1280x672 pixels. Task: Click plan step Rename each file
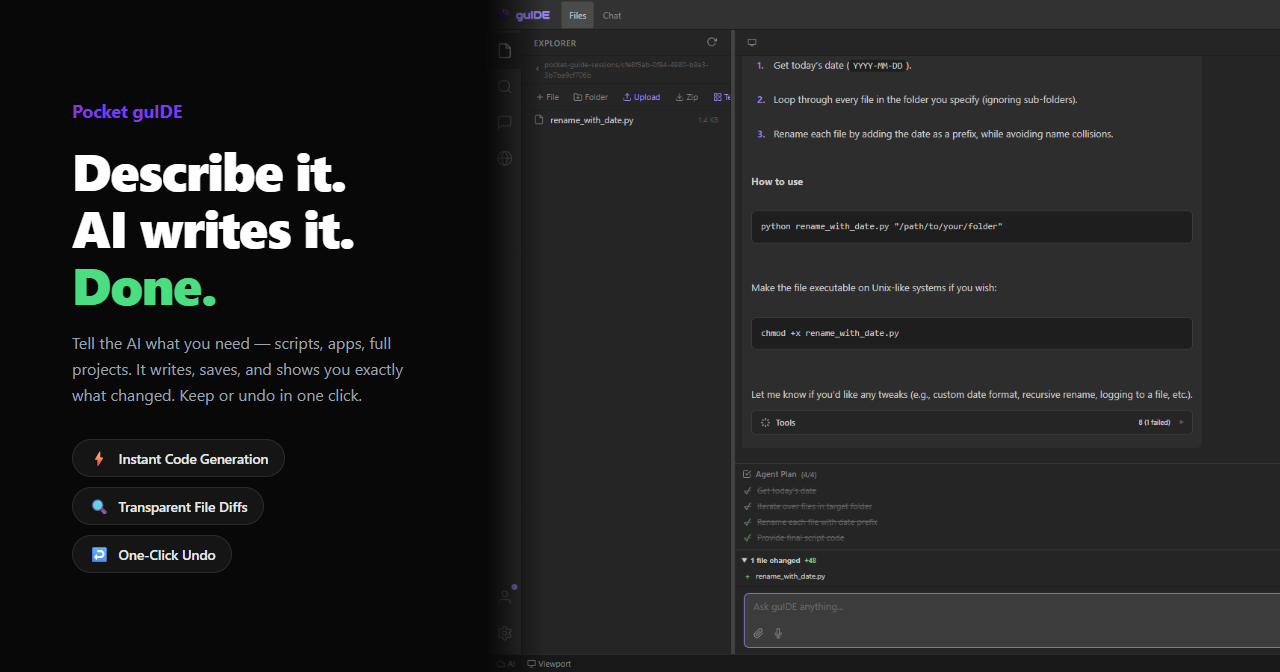pos(817,522)
